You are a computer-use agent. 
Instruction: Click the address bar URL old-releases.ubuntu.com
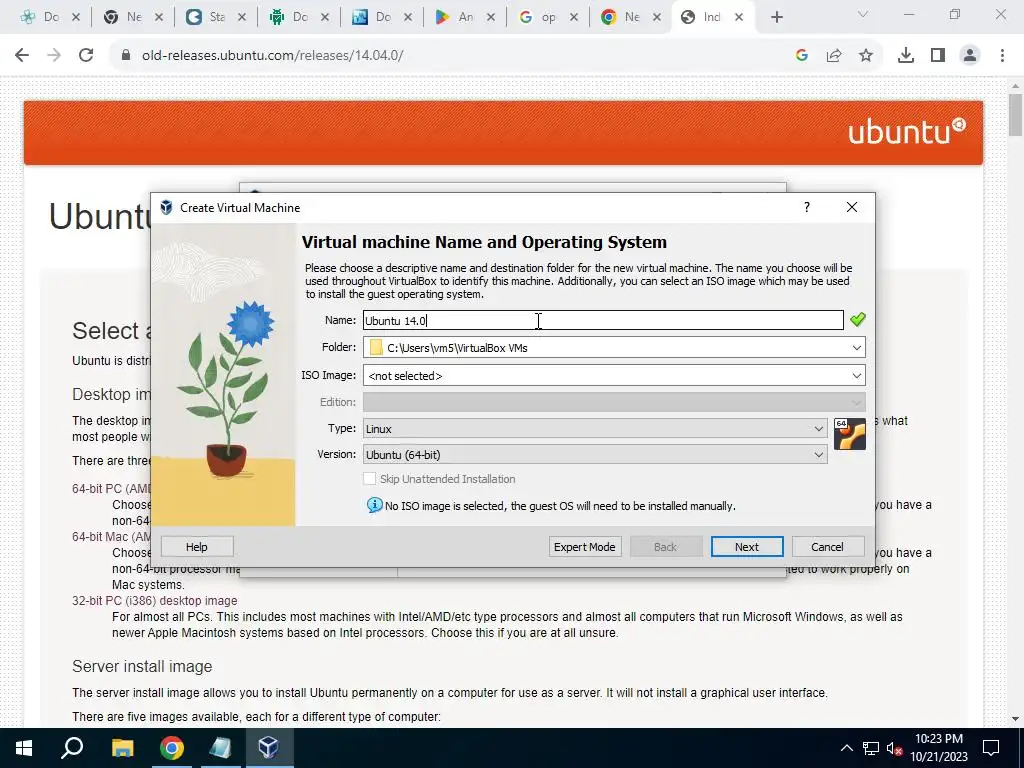click(x=272, y=56)
